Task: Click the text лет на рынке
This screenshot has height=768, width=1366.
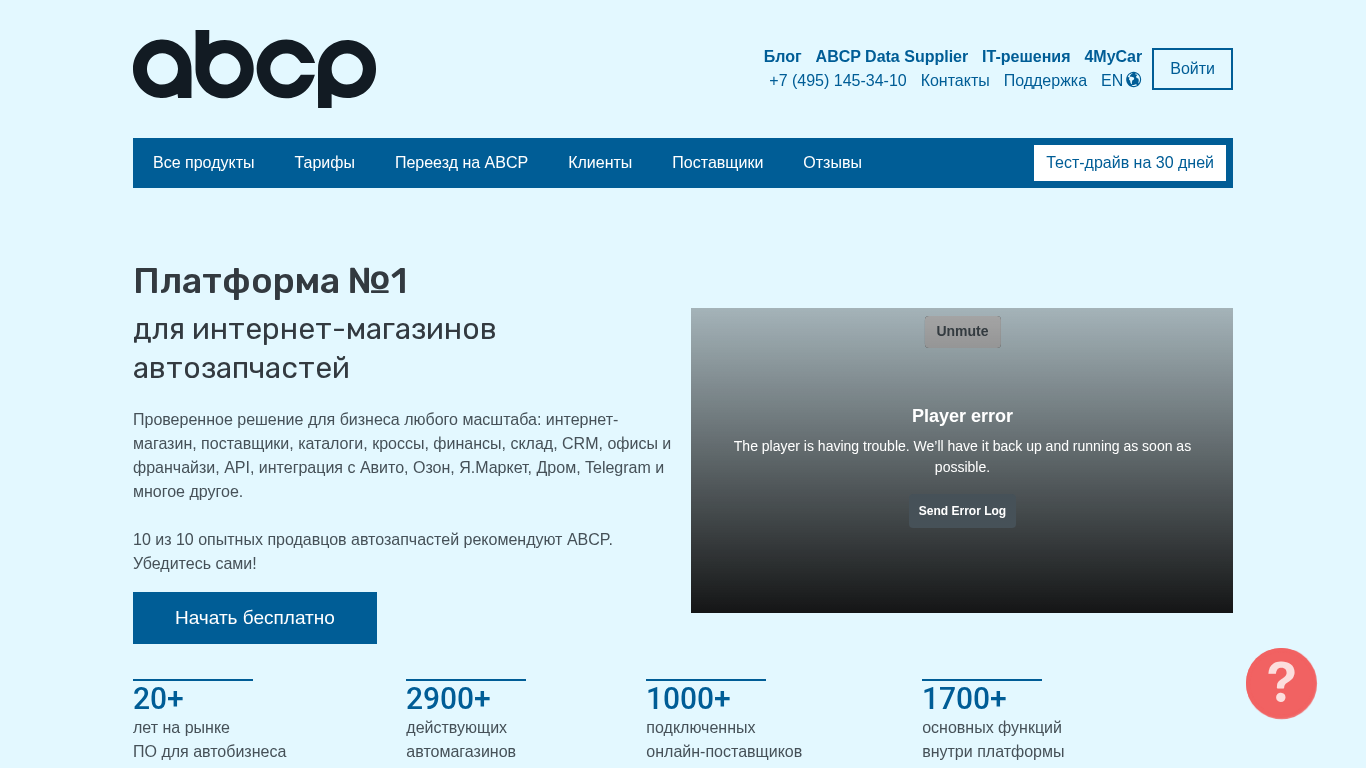Action: [181, 728]
